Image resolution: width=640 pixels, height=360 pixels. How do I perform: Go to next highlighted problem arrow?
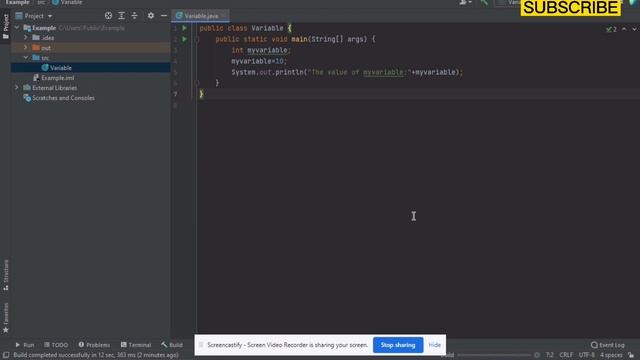pyautogui.click(x=634, y=29)
